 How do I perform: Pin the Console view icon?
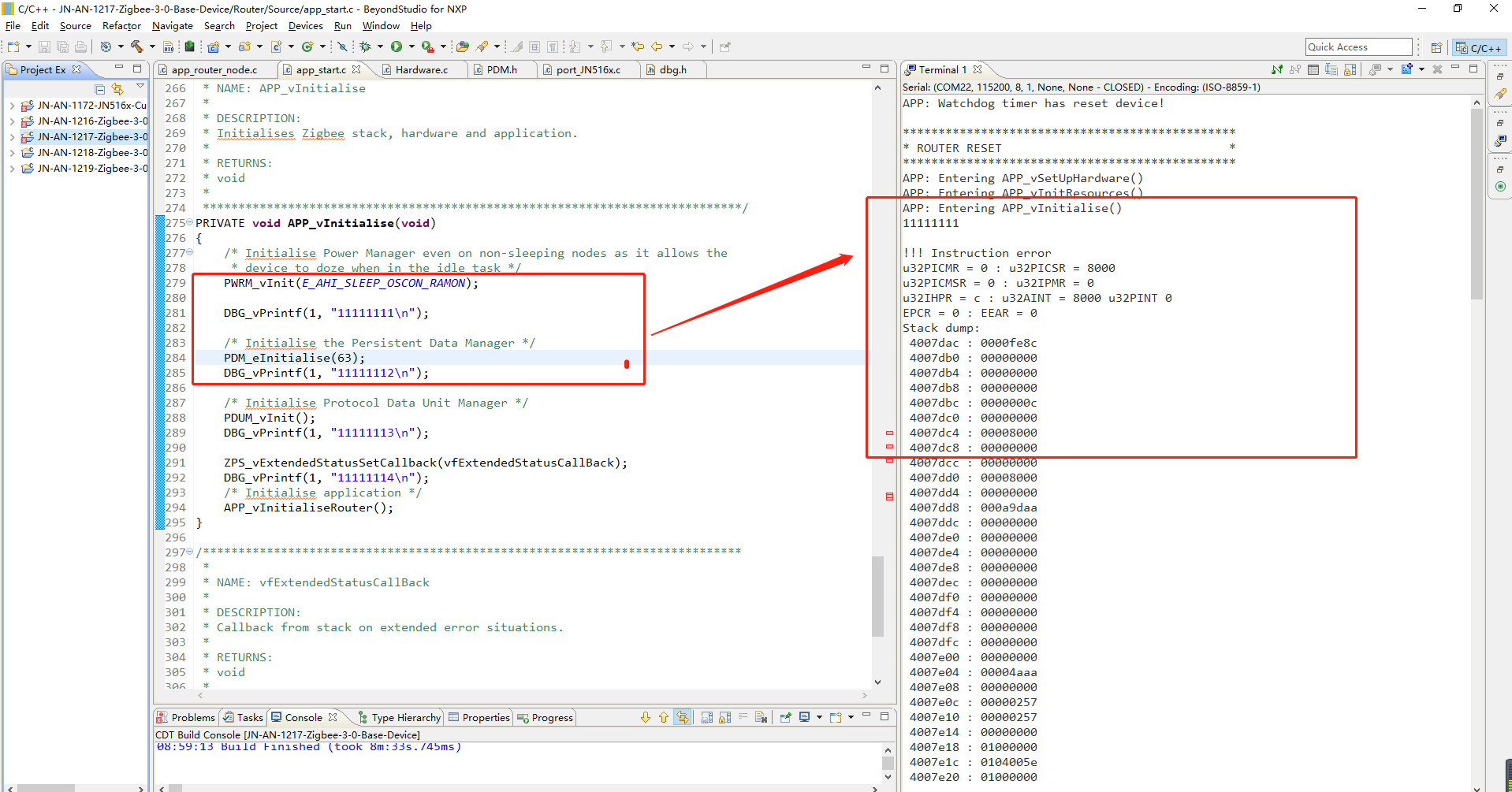pyautogui.click(x=786, y=718)
